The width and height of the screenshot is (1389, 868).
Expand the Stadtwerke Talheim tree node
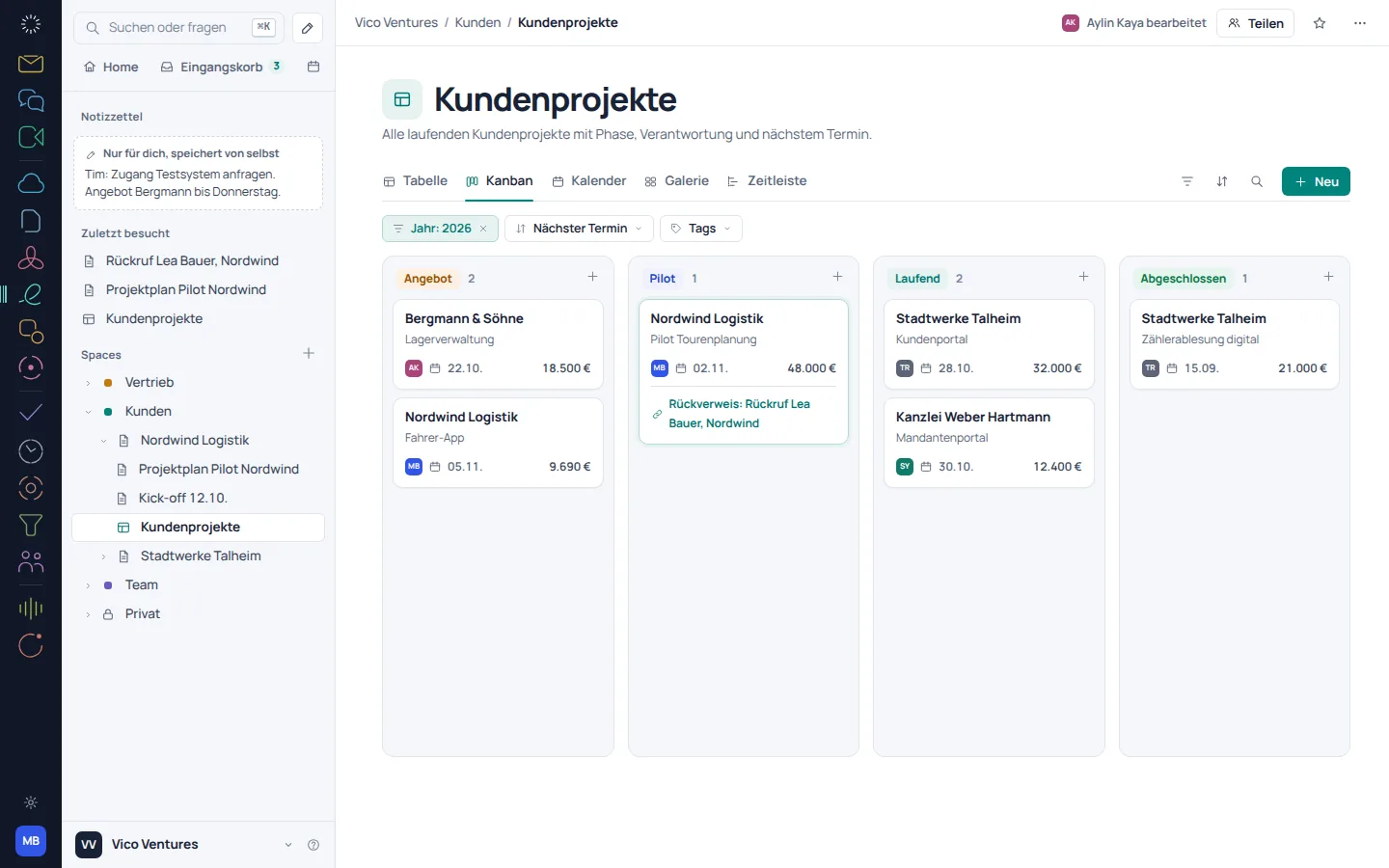(103, 556)
